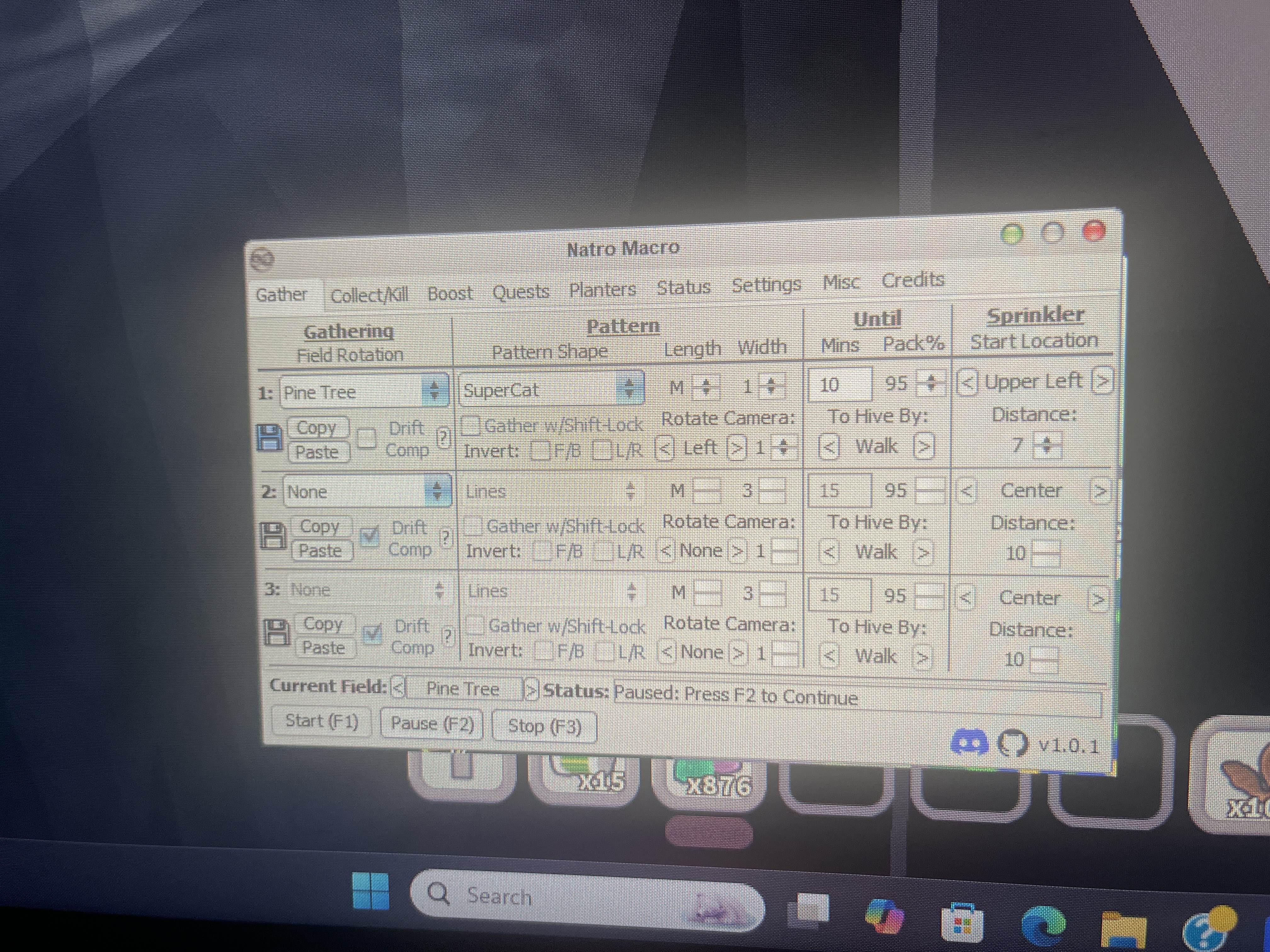This screenshot has height=952, width=1270.
Task: Open Windows Start menu icon
Action: pos(370,891)
